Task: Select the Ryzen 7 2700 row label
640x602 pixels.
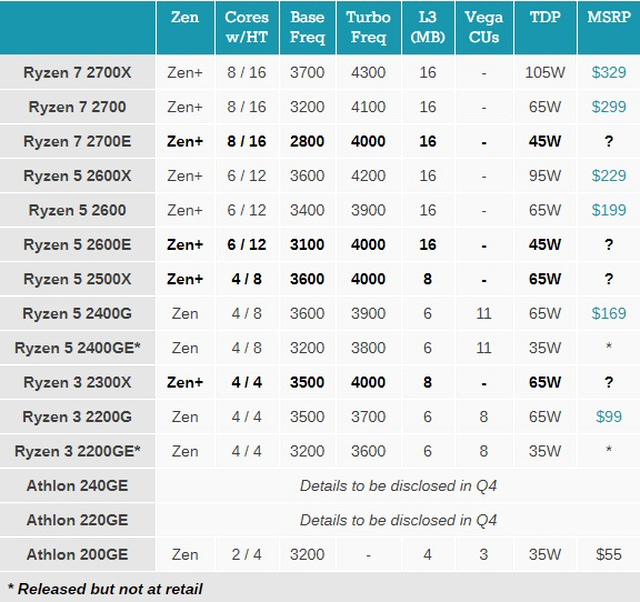Action: tap(77, 107)
